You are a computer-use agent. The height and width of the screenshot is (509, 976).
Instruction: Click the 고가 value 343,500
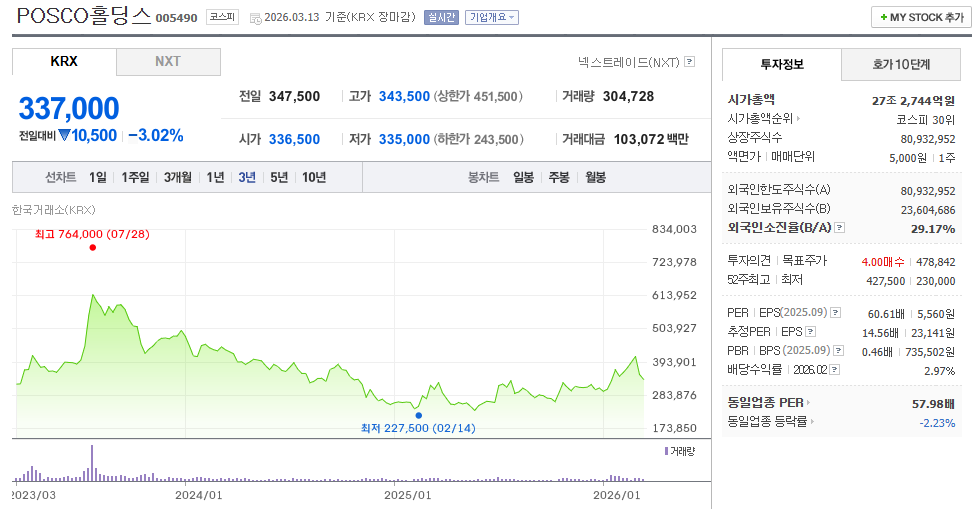point(405,96)
